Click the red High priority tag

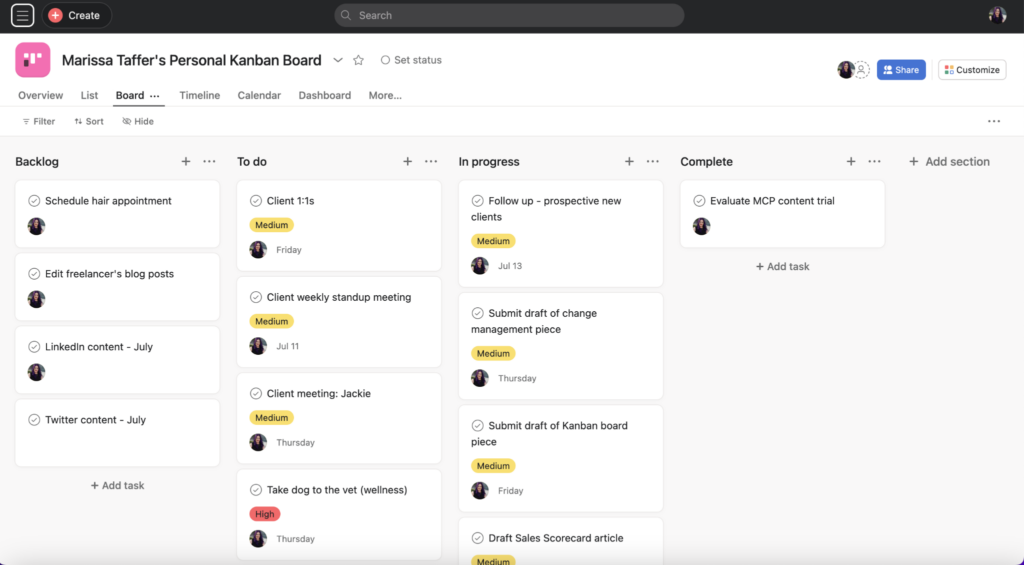[x=264, y=514]
